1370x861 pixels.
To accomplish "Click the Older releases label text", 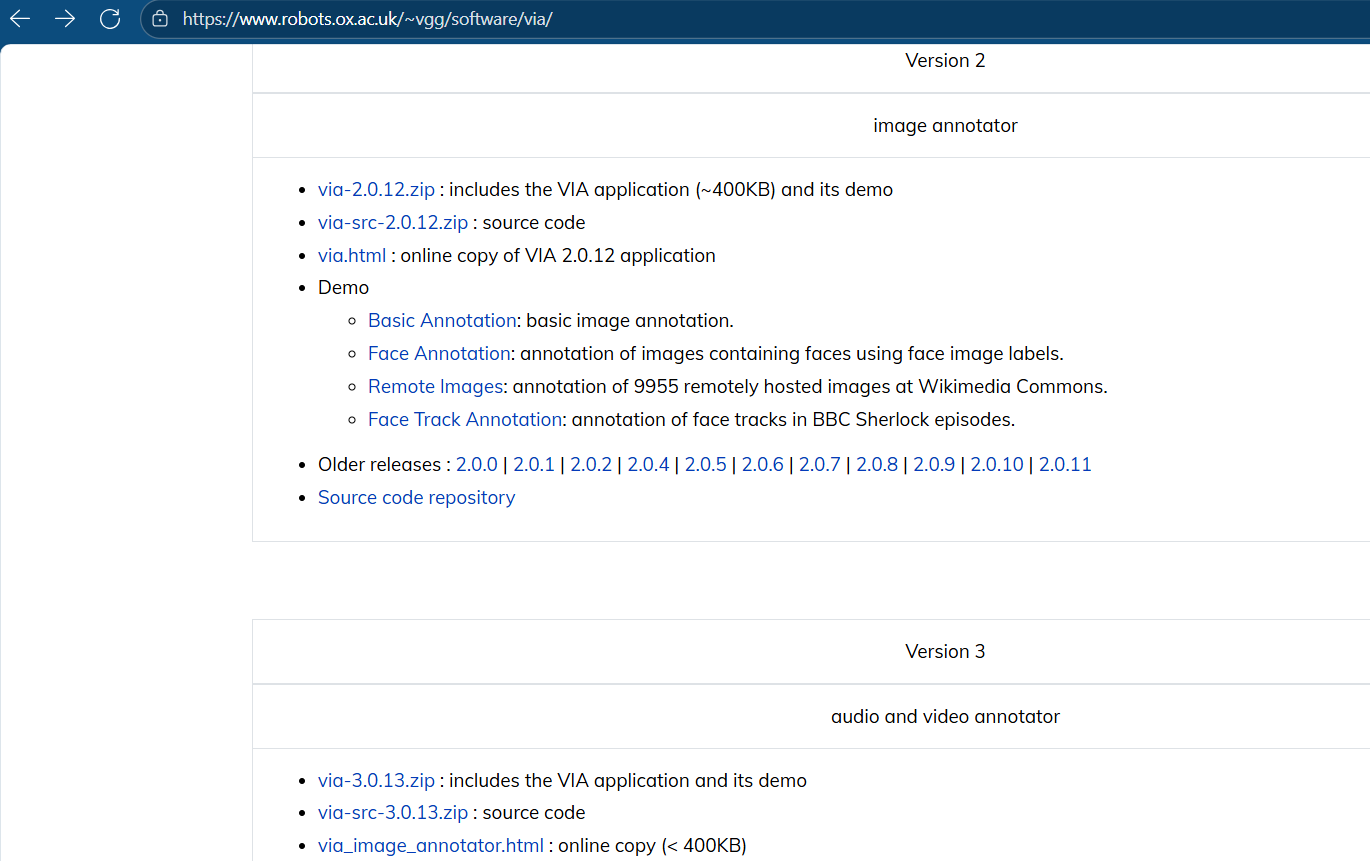I will (378, 464).
